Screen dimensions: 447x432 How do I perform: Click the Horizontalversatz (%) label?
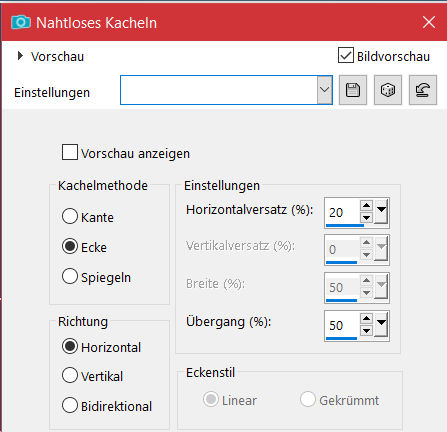pos(250,210)
